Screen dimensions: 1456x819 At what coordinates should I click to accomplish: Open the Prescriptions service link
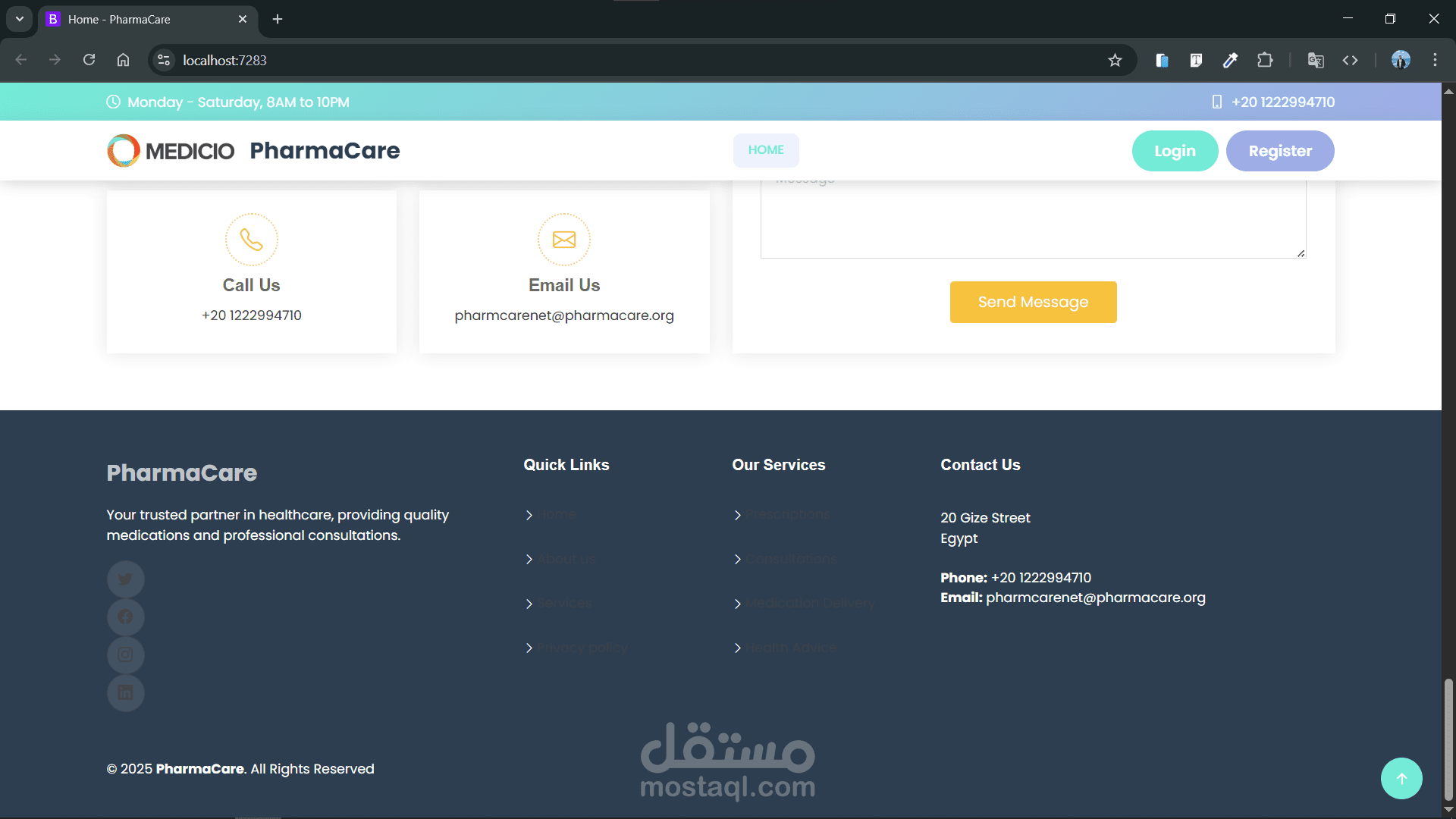coord(788,515)
